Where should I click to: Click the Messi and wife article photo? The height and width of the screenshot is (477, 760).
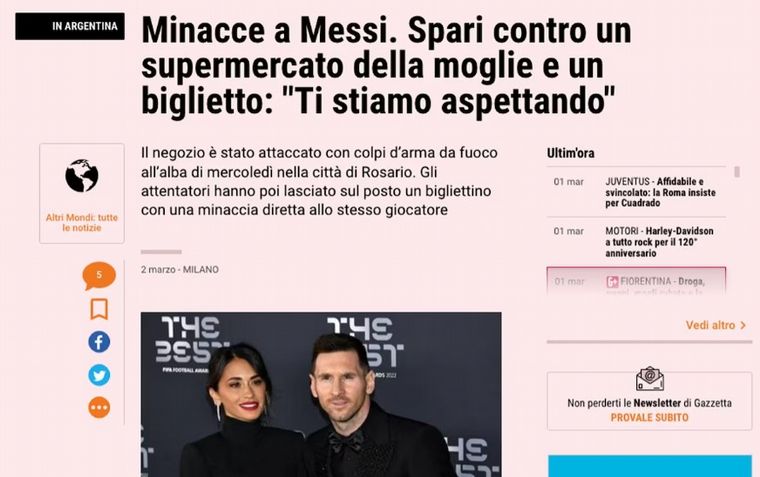(321, 395)
